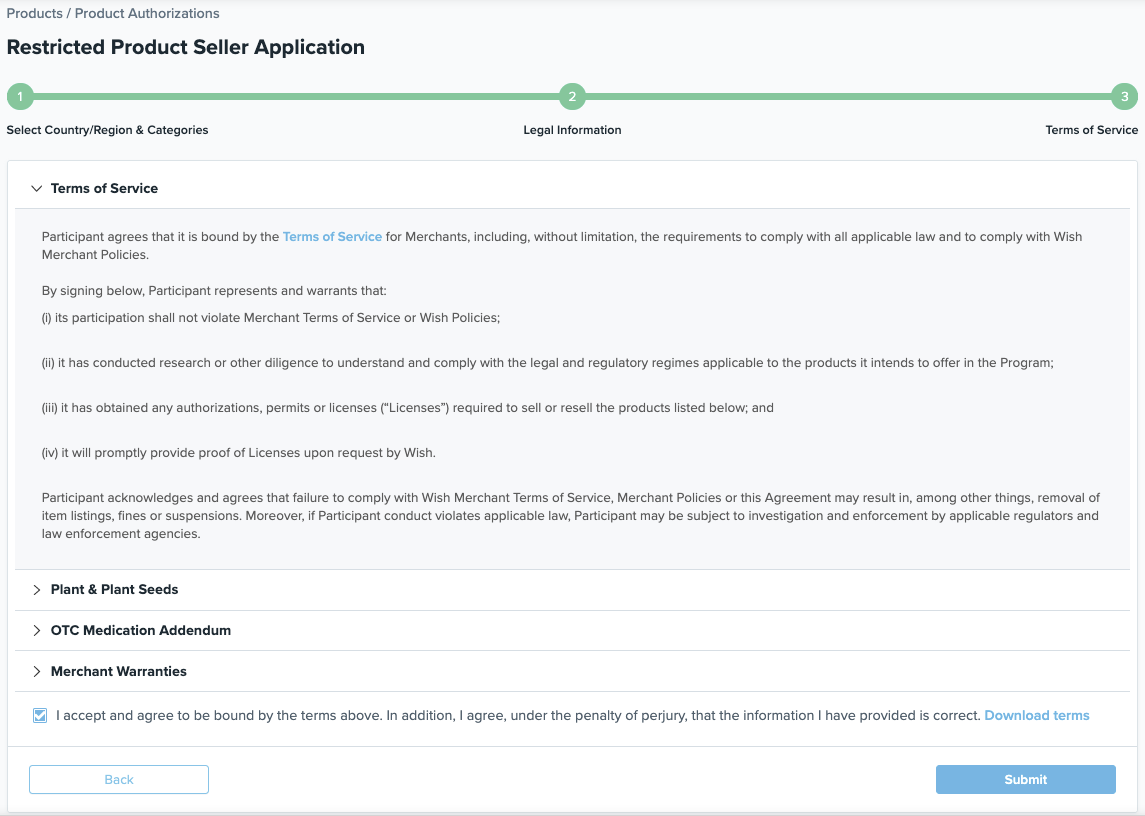Submit the seller application
This screenshot has height=816, width=1145.
pyautogui.click(x=1025, y=780)
